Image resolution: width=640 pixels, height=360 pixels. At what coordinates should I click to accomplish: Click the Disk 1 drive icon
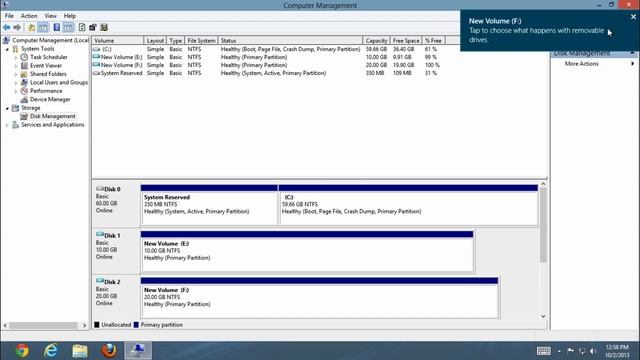pyautogui.click(x=100, y=235)
